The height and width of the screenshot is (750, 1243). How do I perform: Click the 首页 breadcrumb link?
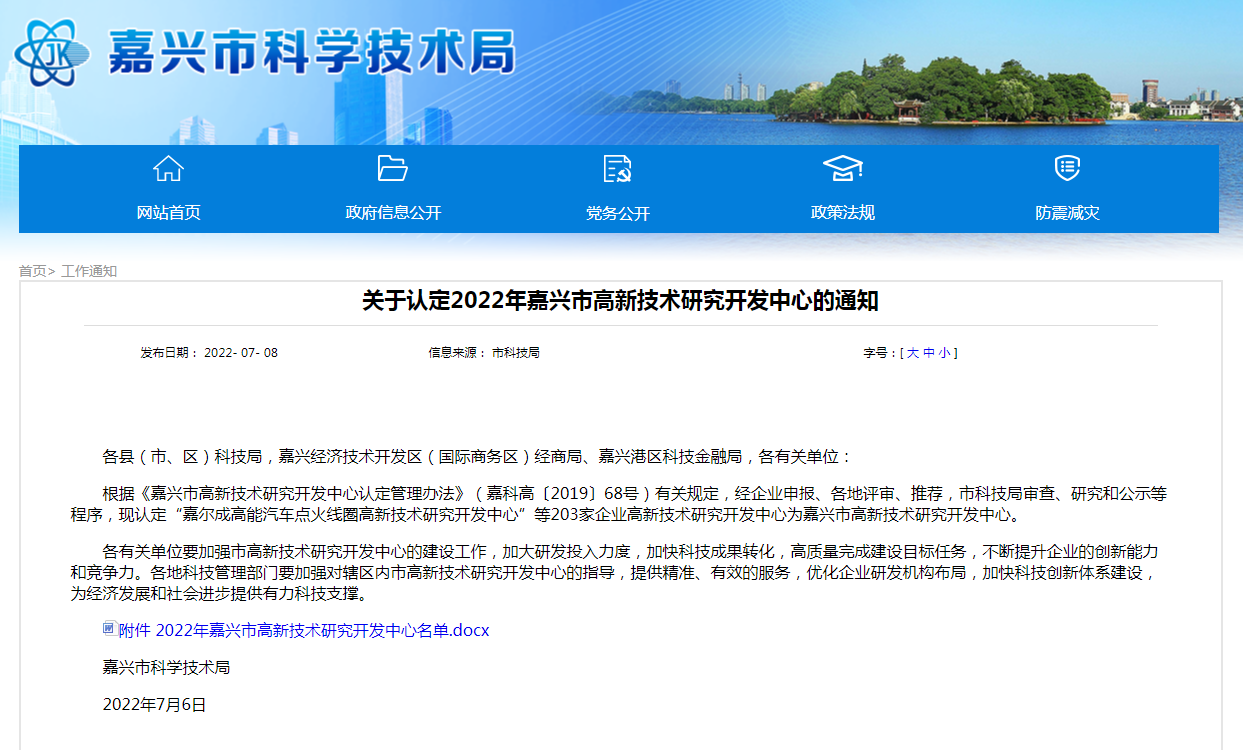pyautogui.click(x=32, y=271)
